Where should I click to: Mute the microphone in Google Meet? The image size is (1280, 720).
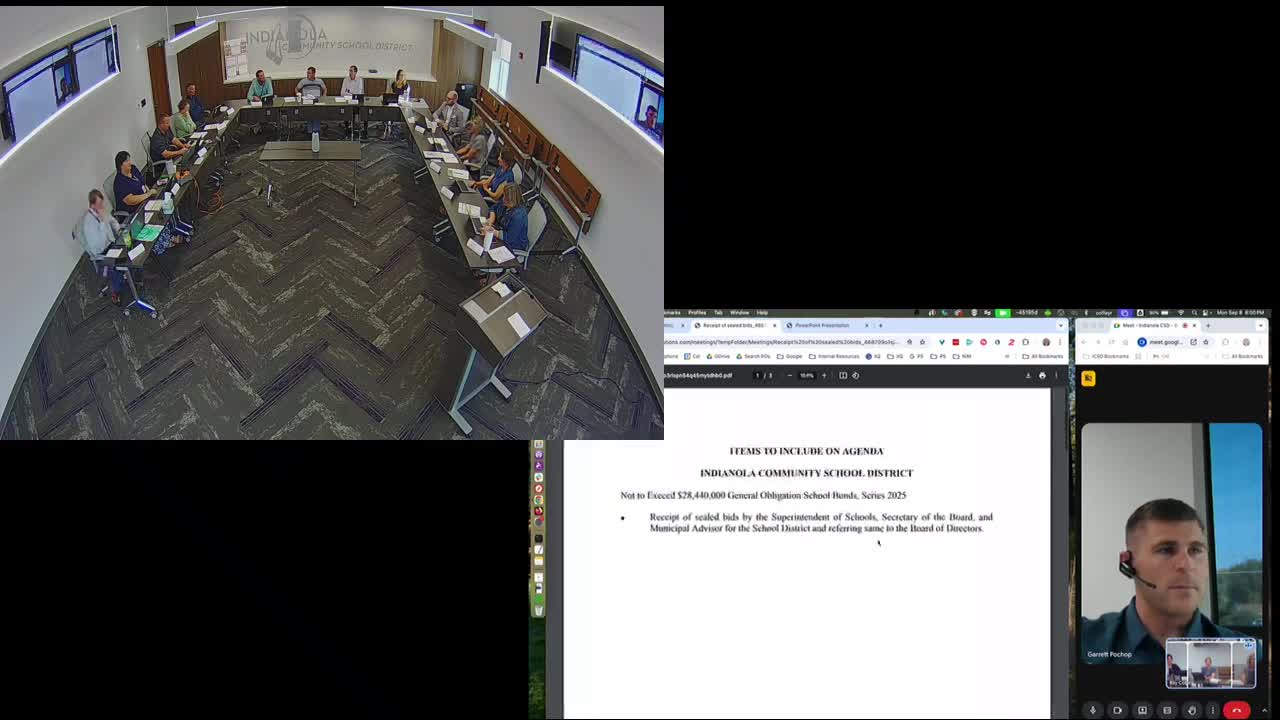click(1093, 710)
